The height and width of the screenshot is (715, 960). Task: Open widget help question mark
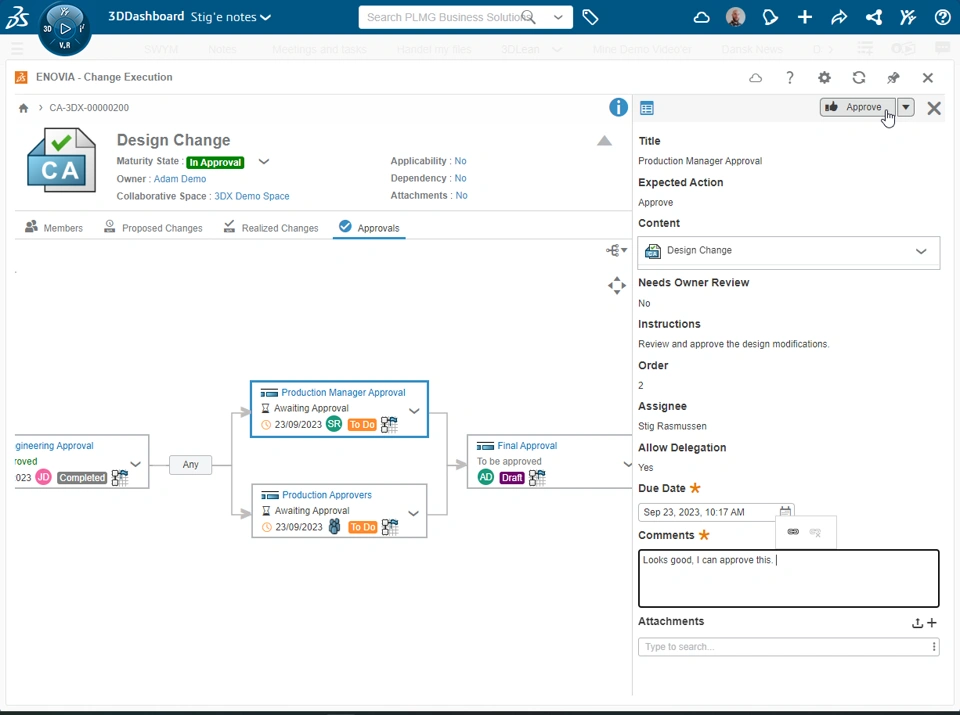(x=790, y=78)
